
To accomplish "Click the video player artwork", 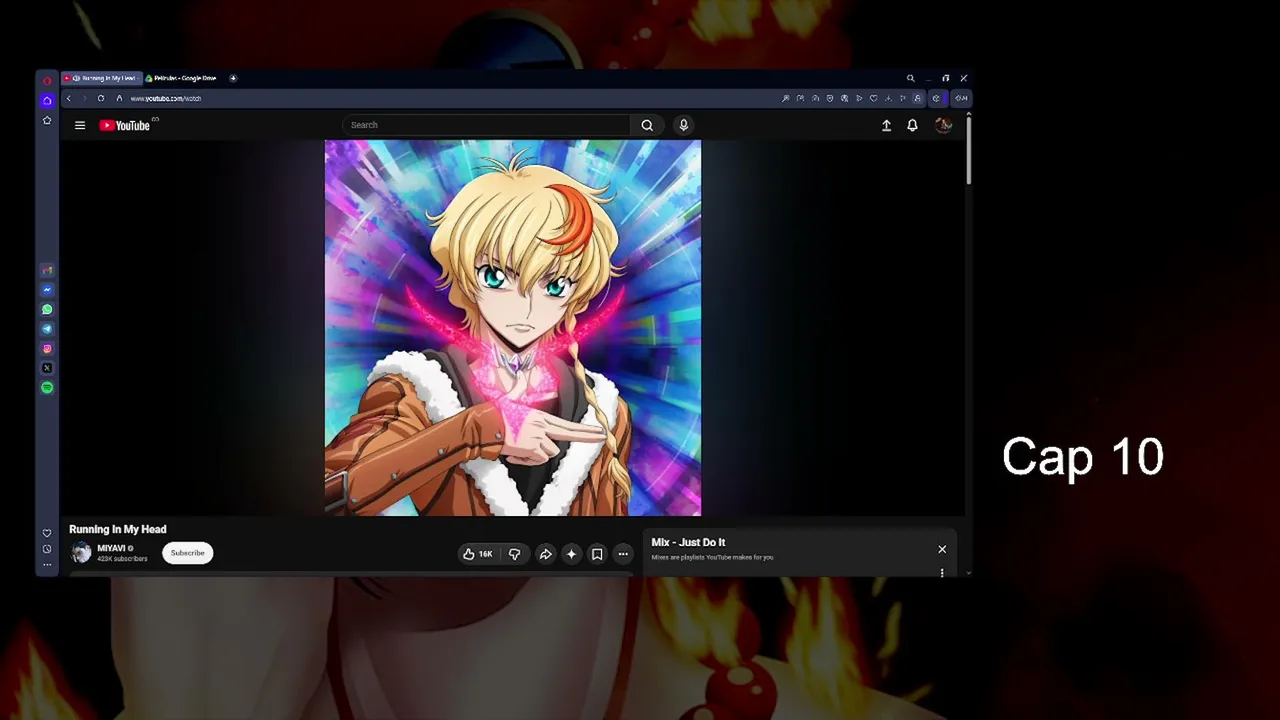I will (x=513, y=328).
